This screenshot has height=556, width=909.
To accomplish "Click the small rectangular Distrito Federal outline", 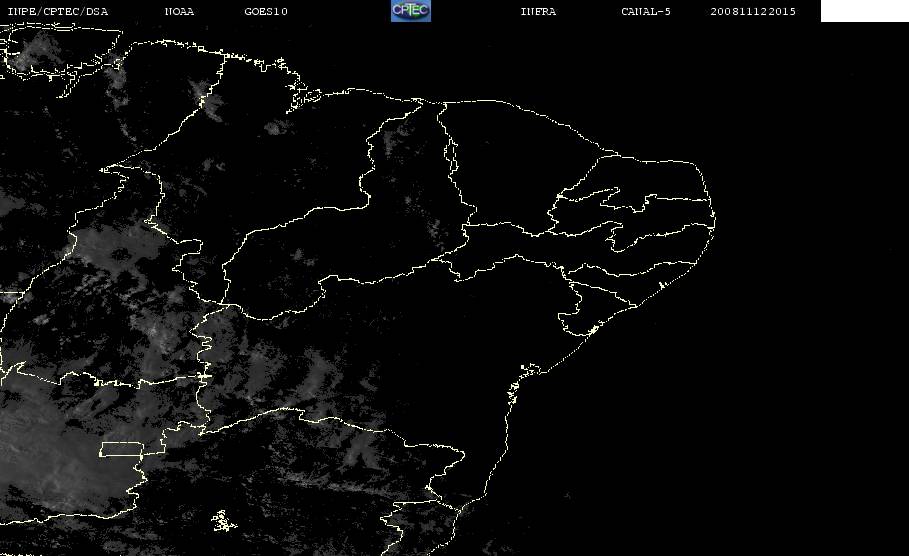I will point(121,449).
